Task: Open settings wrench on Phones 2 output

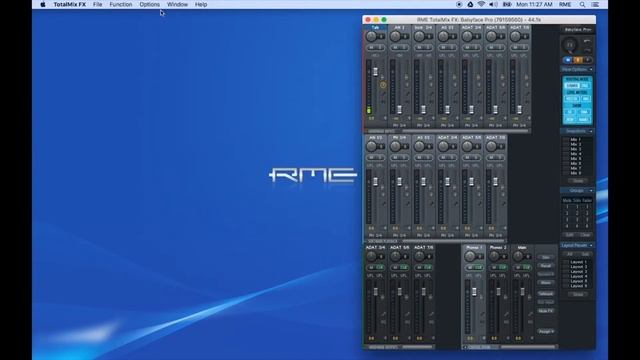Action: 506,314
